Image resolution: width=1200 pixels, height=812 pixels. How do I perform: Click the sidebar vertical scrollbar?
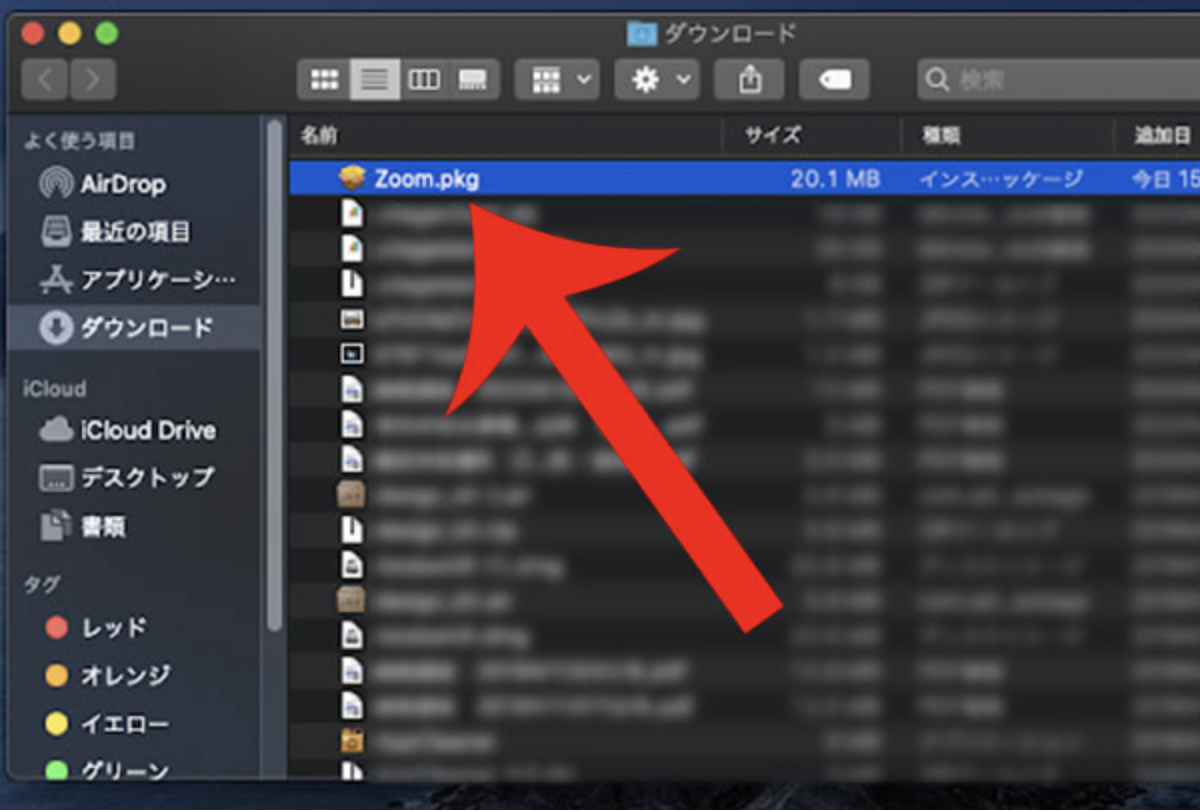[273, 375]
